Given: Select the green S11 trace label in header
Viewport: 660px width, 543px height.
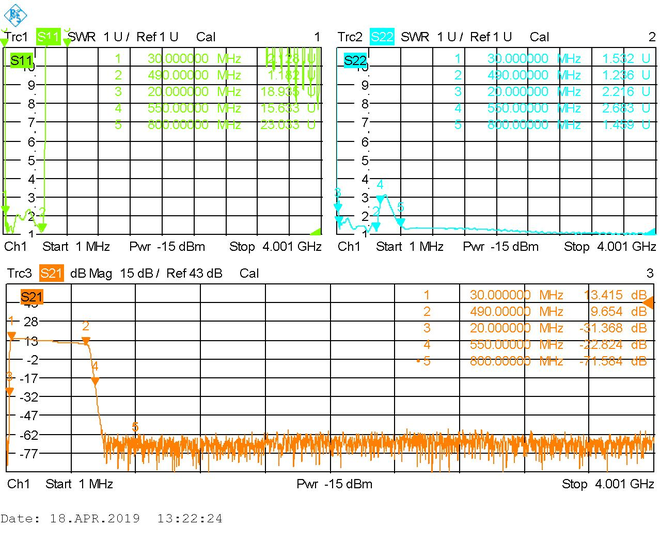Looking at the screenshot, I should [x=48, y=37].
